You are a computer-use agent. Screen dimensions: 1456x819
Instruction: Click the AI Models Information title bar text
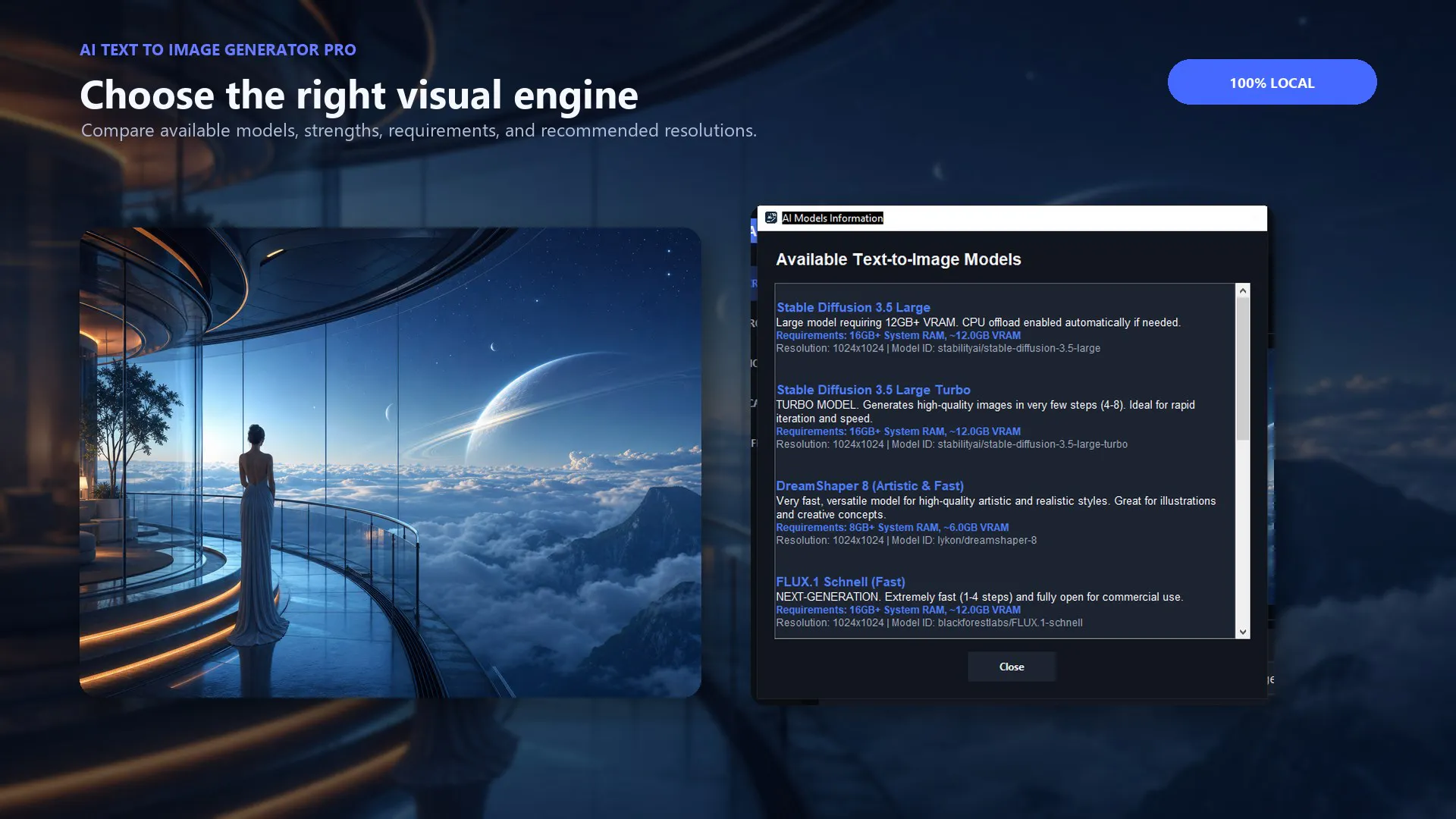pos(832,218)
